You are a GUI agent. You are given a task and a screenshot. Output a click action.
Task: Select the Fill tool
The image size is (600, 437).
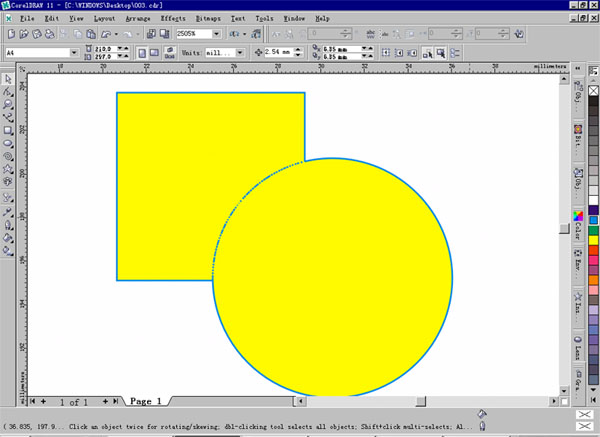(8, 238)
